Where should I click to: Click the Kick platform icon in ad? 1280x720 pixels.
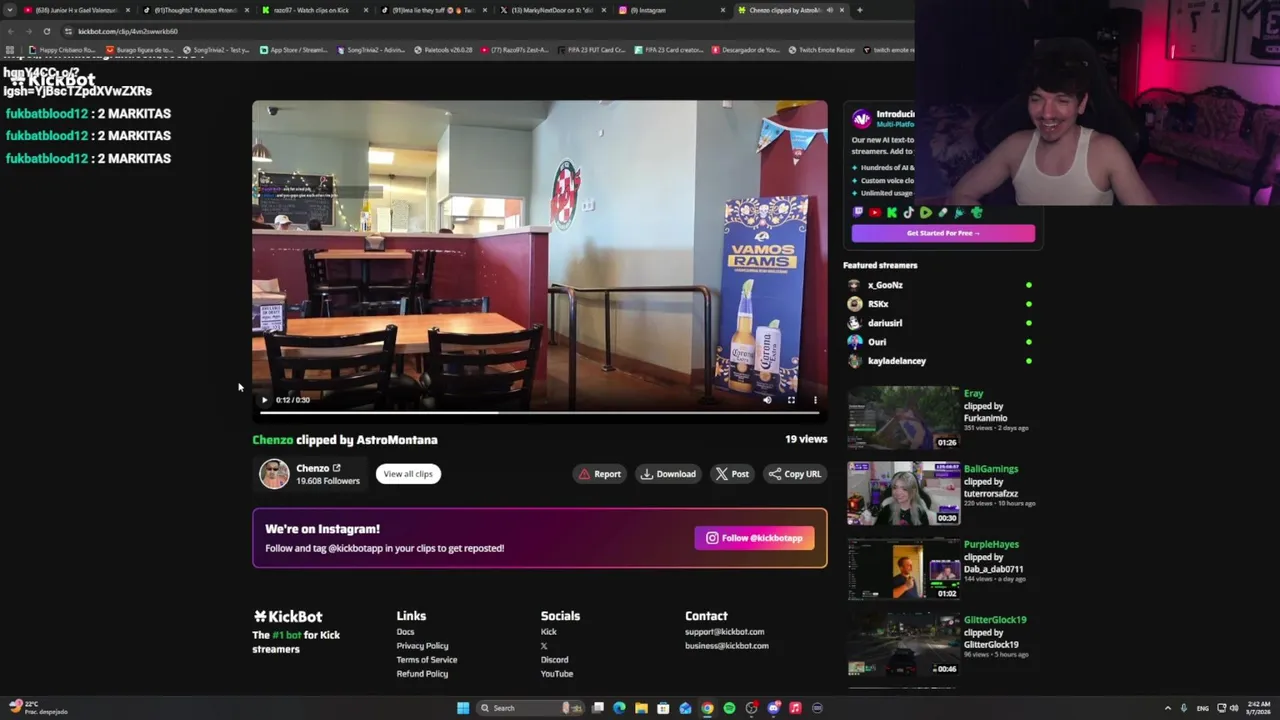coord(892,212)
